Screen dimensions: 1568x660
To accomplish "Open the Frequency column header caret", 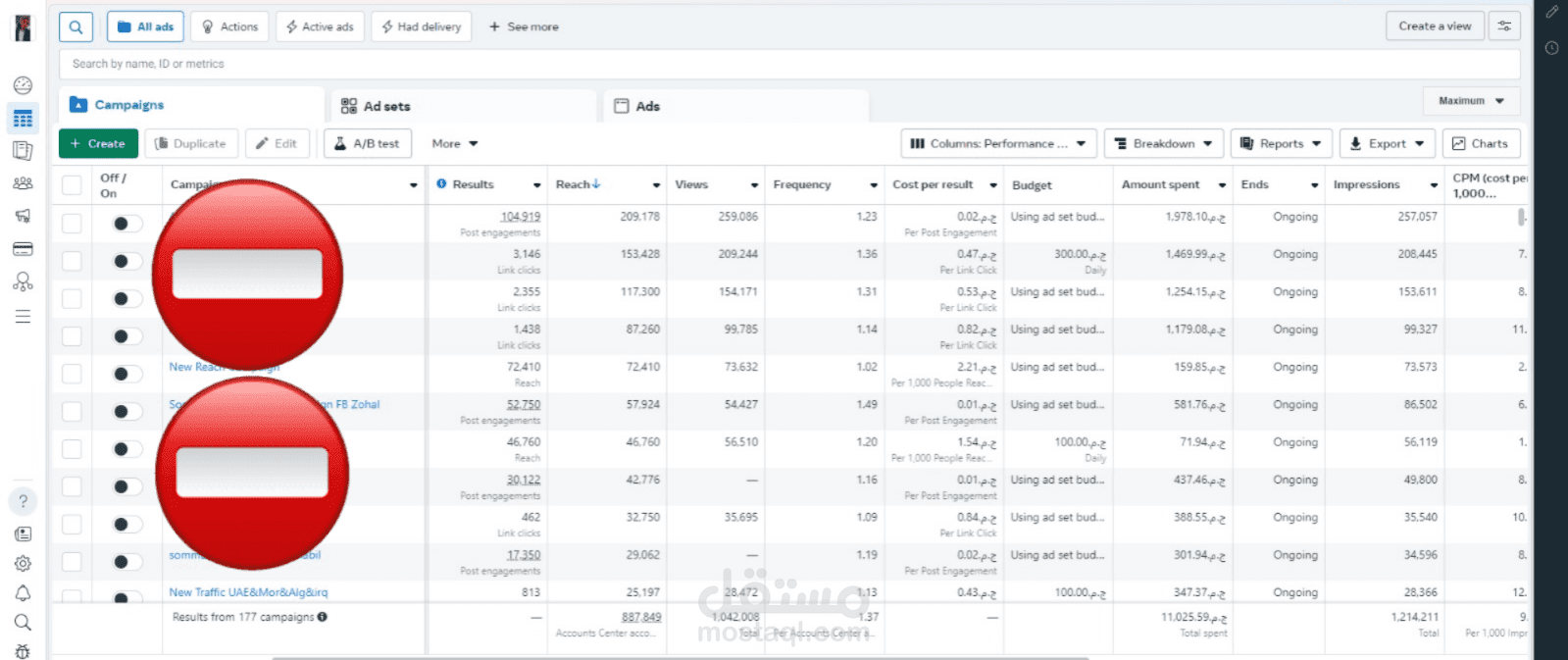I will tap(874, 185).
